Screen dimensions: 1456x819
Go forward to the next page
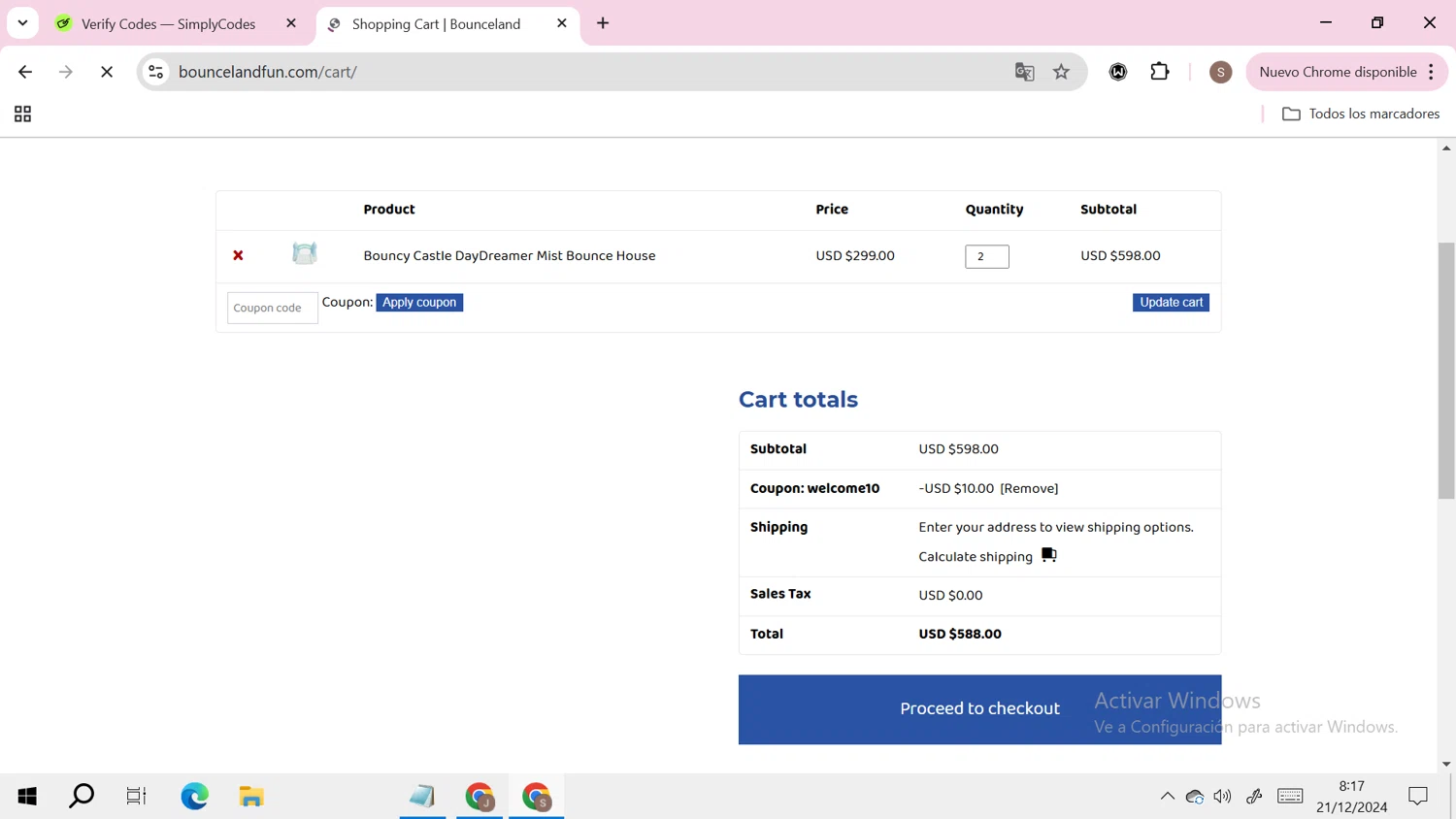point(66,72)
